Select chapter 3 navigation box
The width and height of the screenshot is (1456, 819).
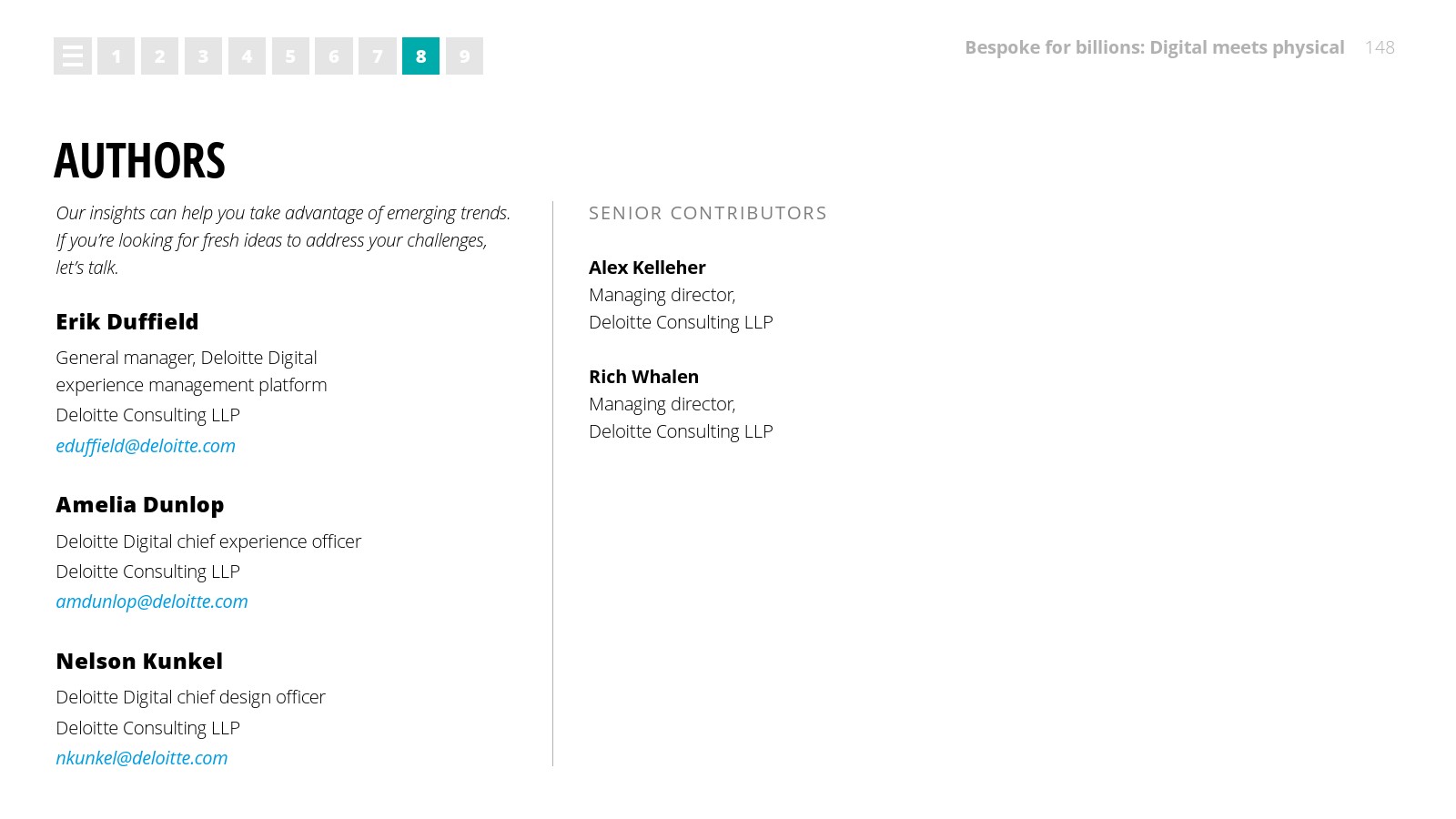(203, 56)
